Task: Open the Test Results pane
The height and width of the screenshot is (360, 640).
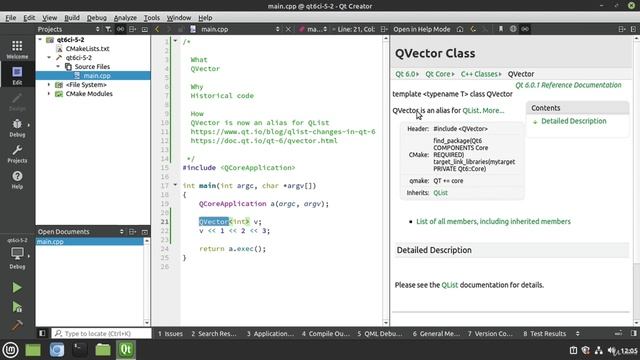Action: click(544, 333)
